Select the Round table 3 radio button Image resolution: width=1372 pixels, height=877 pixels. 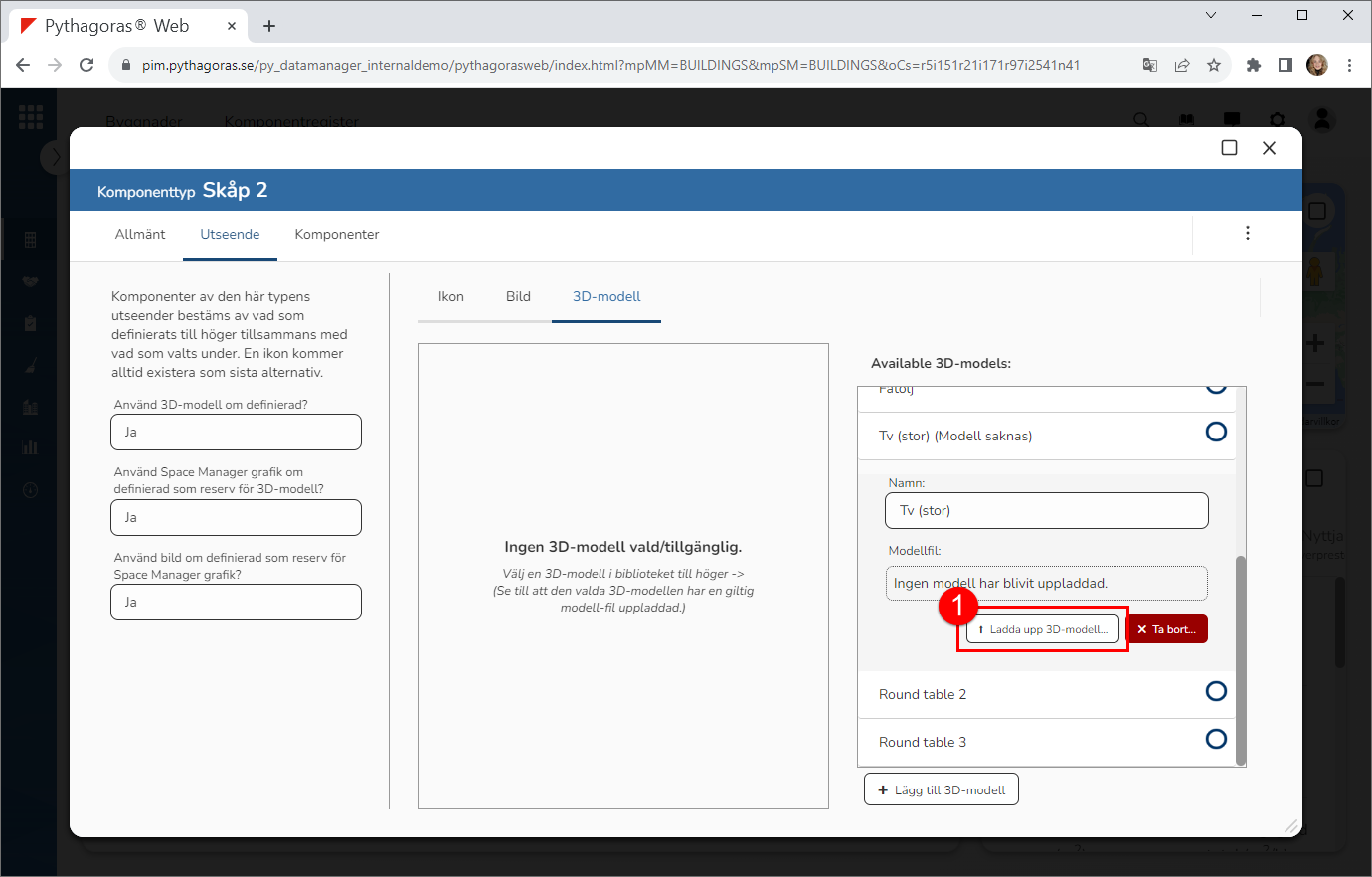(x=1215, y=739)
